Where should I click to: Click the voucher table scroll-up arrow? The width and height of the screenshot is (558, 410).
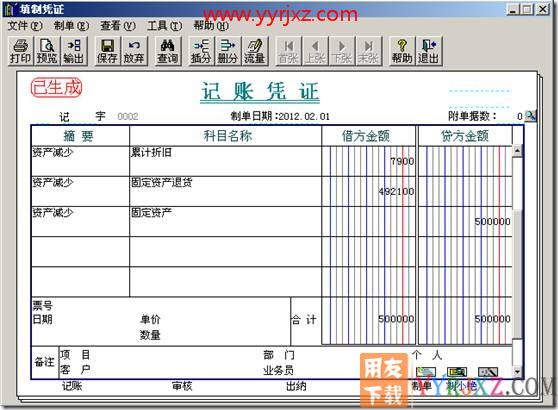tap(517, 150)
